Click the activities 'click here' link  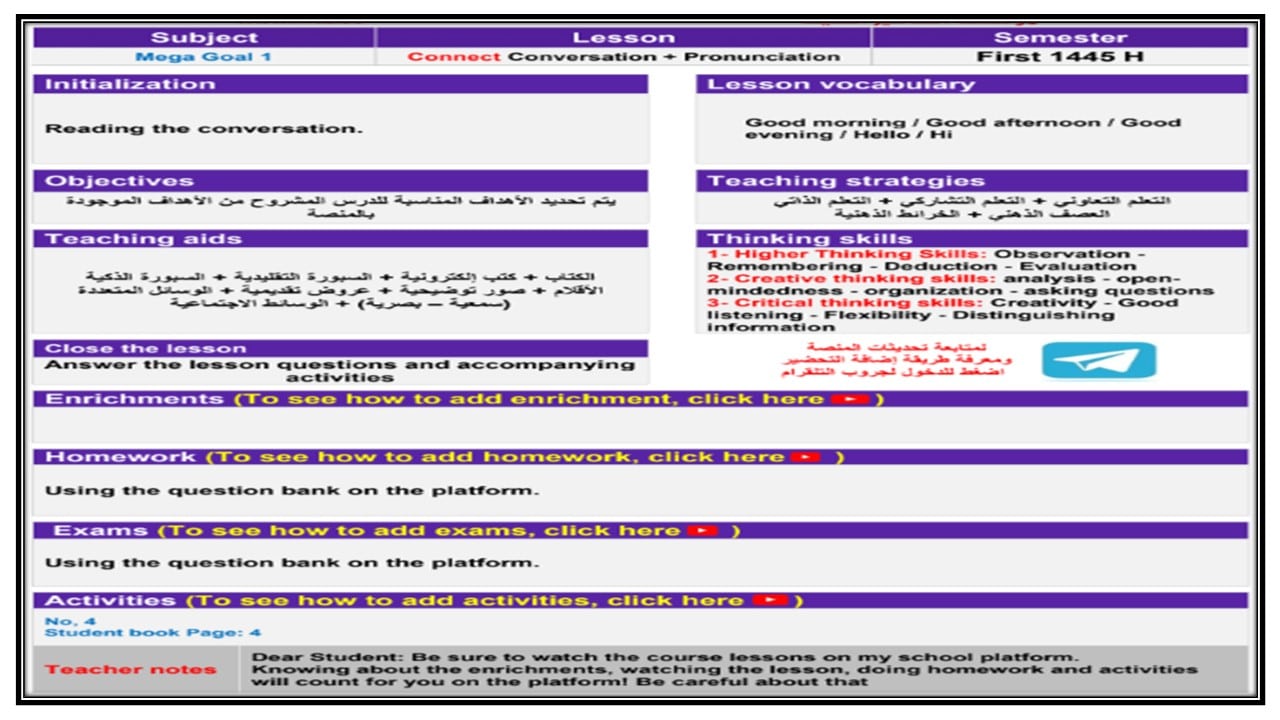pyautogui.click(x=676, y=600)
